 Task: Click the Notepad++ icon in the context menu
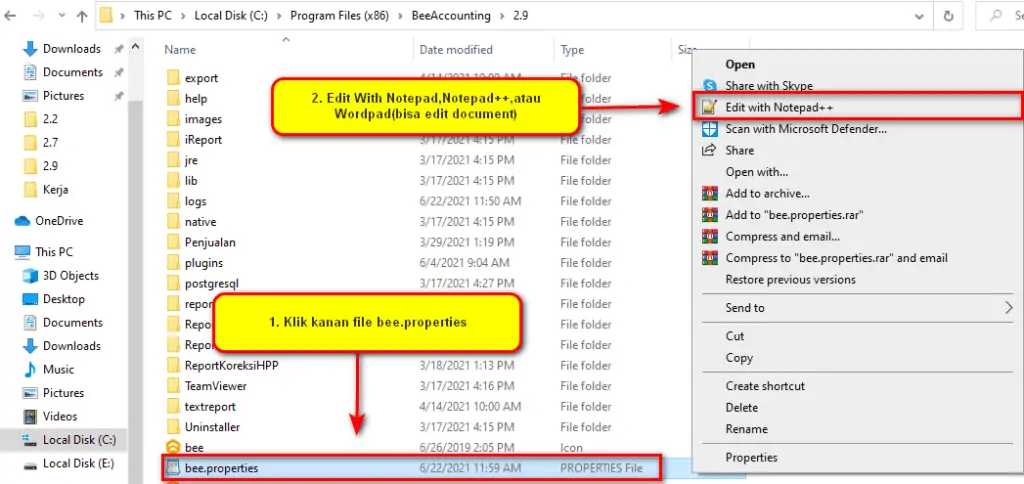(x=710, y=107)
